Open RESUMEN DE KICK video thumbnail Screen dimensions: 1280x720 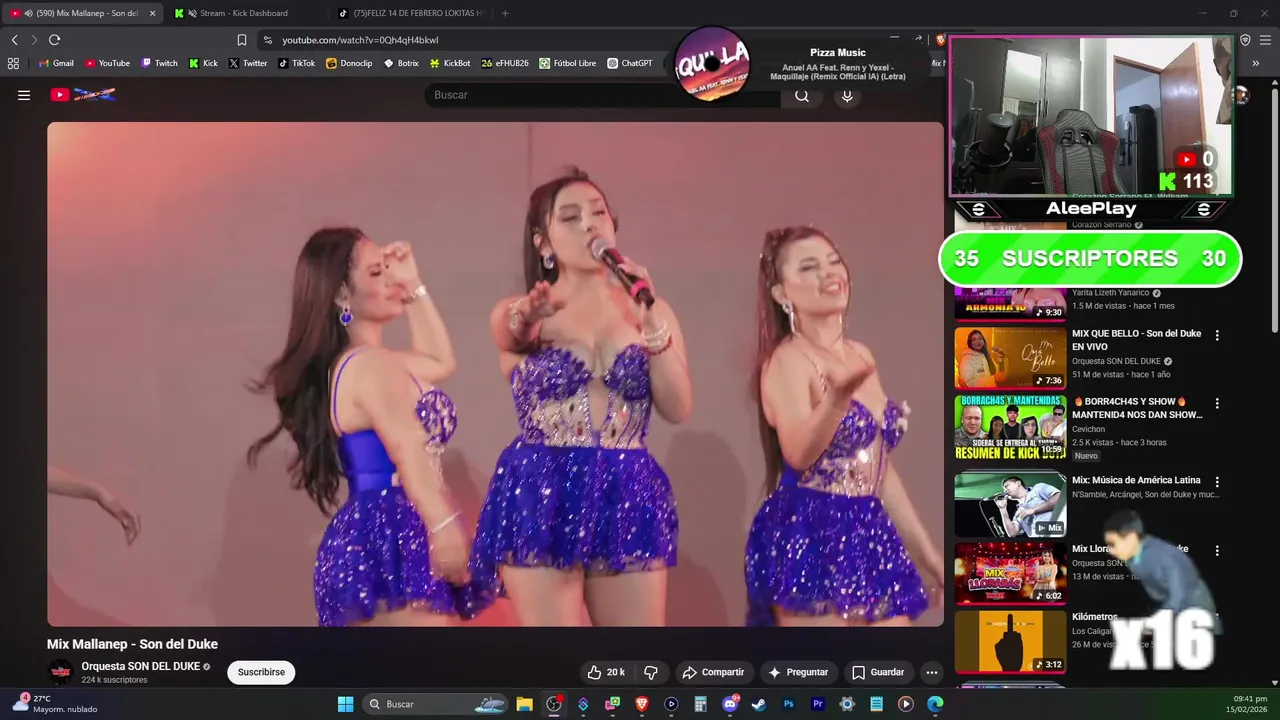1010,427
